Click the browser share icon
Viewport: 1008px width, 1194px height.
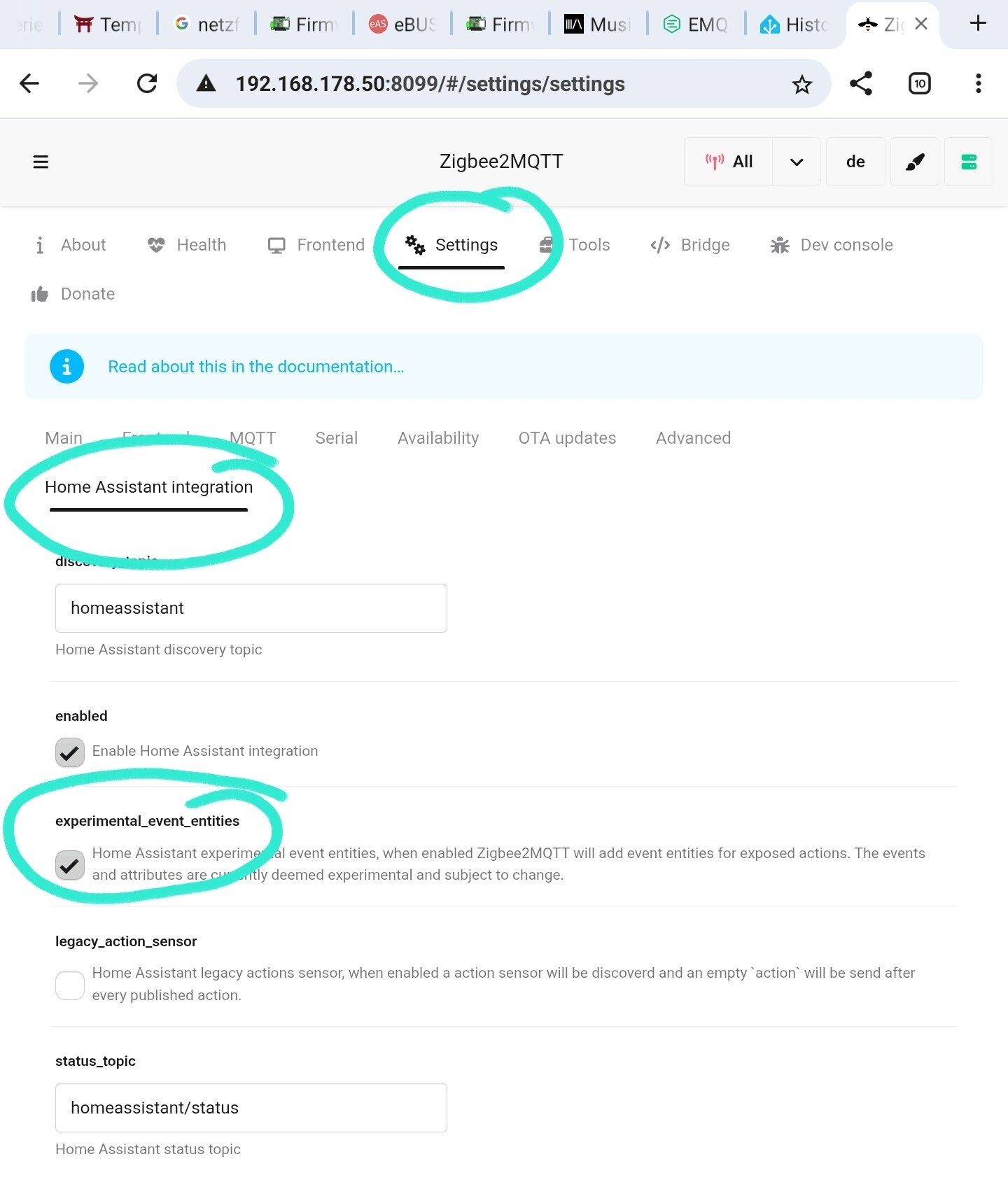(x=860, y=84)
